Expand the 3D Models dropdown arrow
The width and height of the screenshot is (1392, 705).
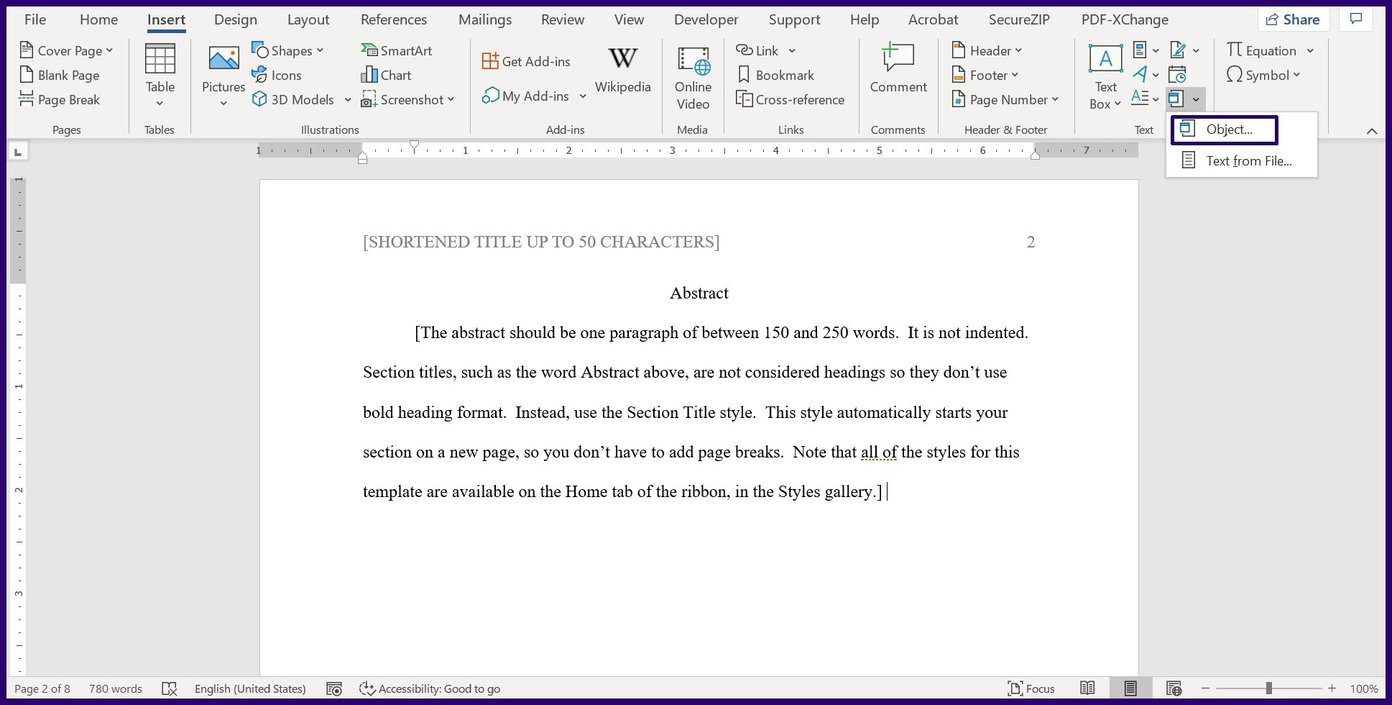[x=348, y=100]
